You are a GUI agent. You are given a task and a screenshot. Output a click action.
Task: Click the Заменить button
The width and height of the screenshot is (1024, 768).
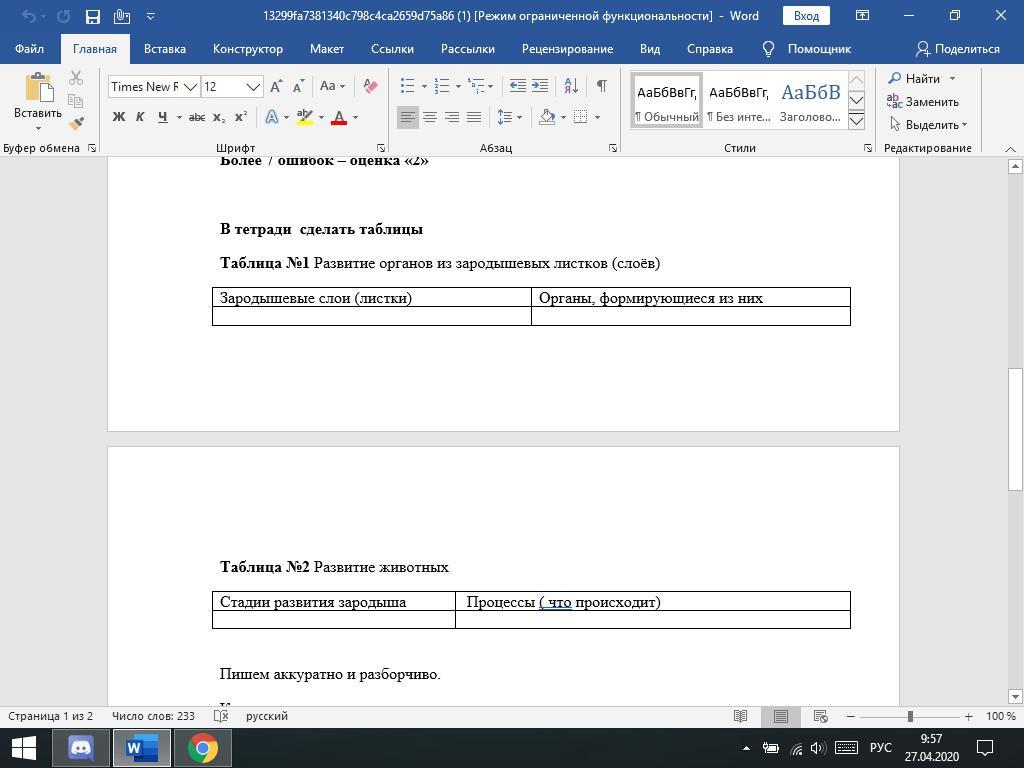[x=922, y=101]
